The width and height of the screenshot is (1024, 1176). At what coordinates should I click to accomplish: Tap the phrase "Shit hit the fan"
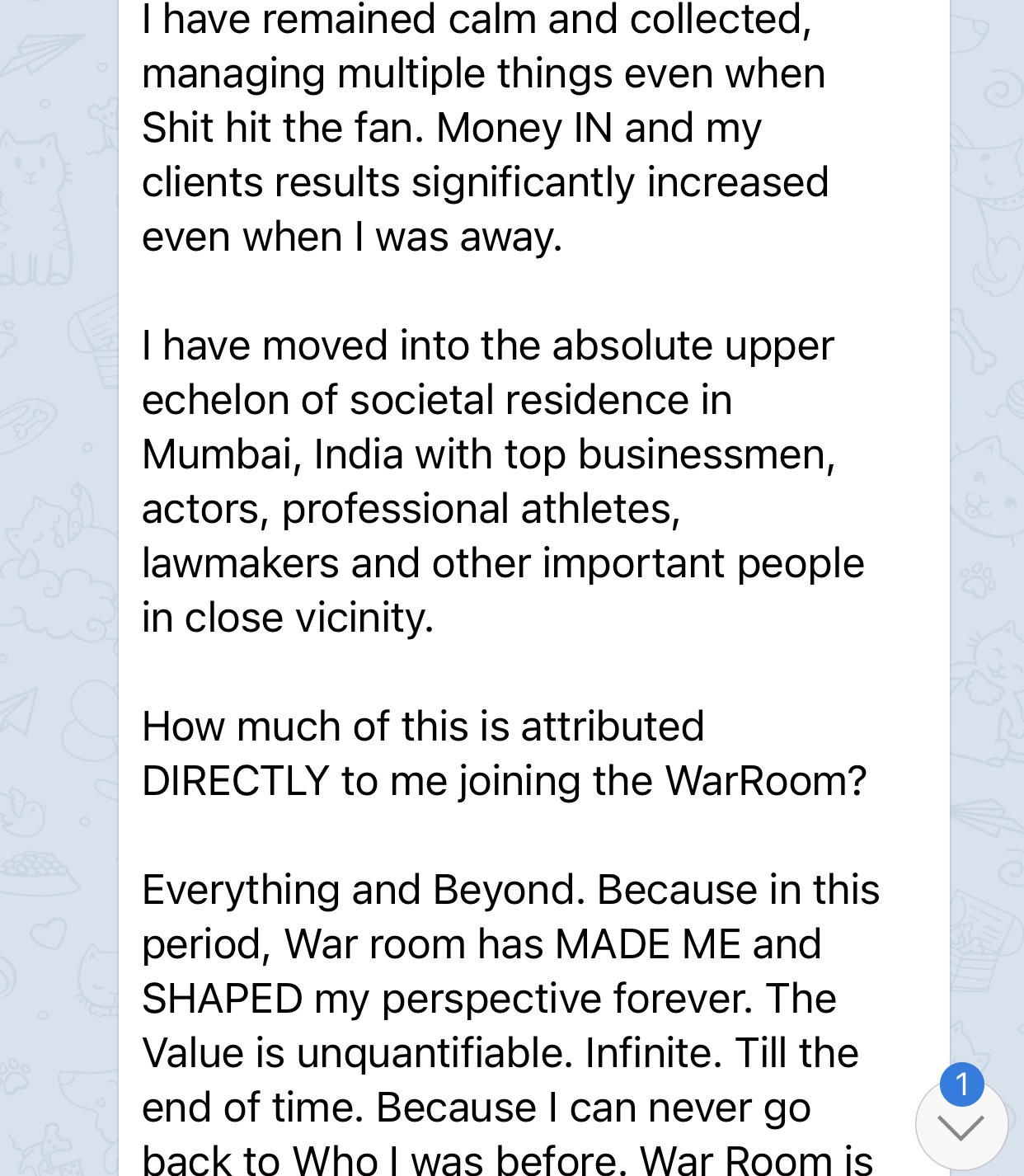[282, 128]
